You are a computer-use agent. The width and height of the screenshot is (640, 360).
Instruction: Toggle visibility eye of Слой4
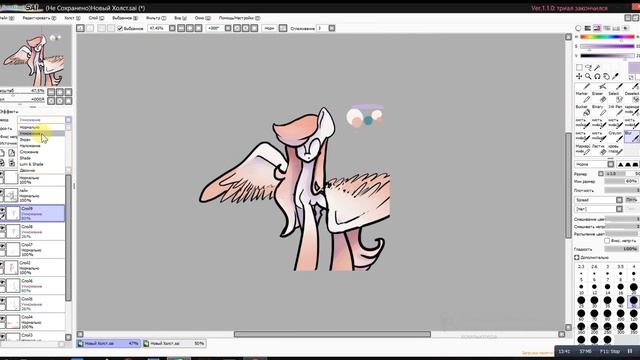coord(2,318)
